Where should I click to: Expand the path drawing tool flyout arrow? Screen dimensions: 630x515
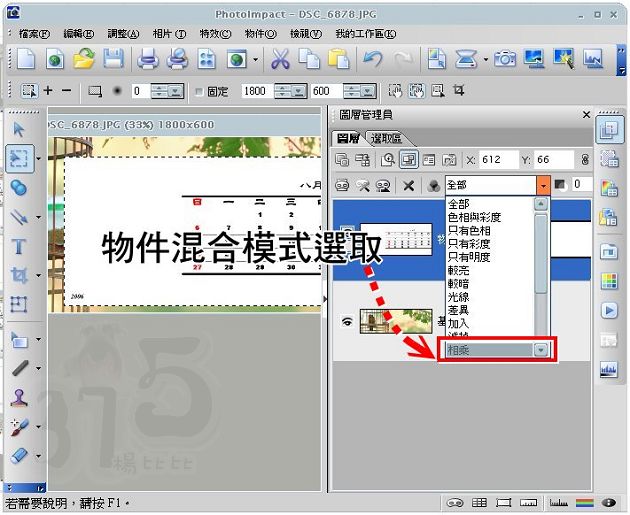39,217
